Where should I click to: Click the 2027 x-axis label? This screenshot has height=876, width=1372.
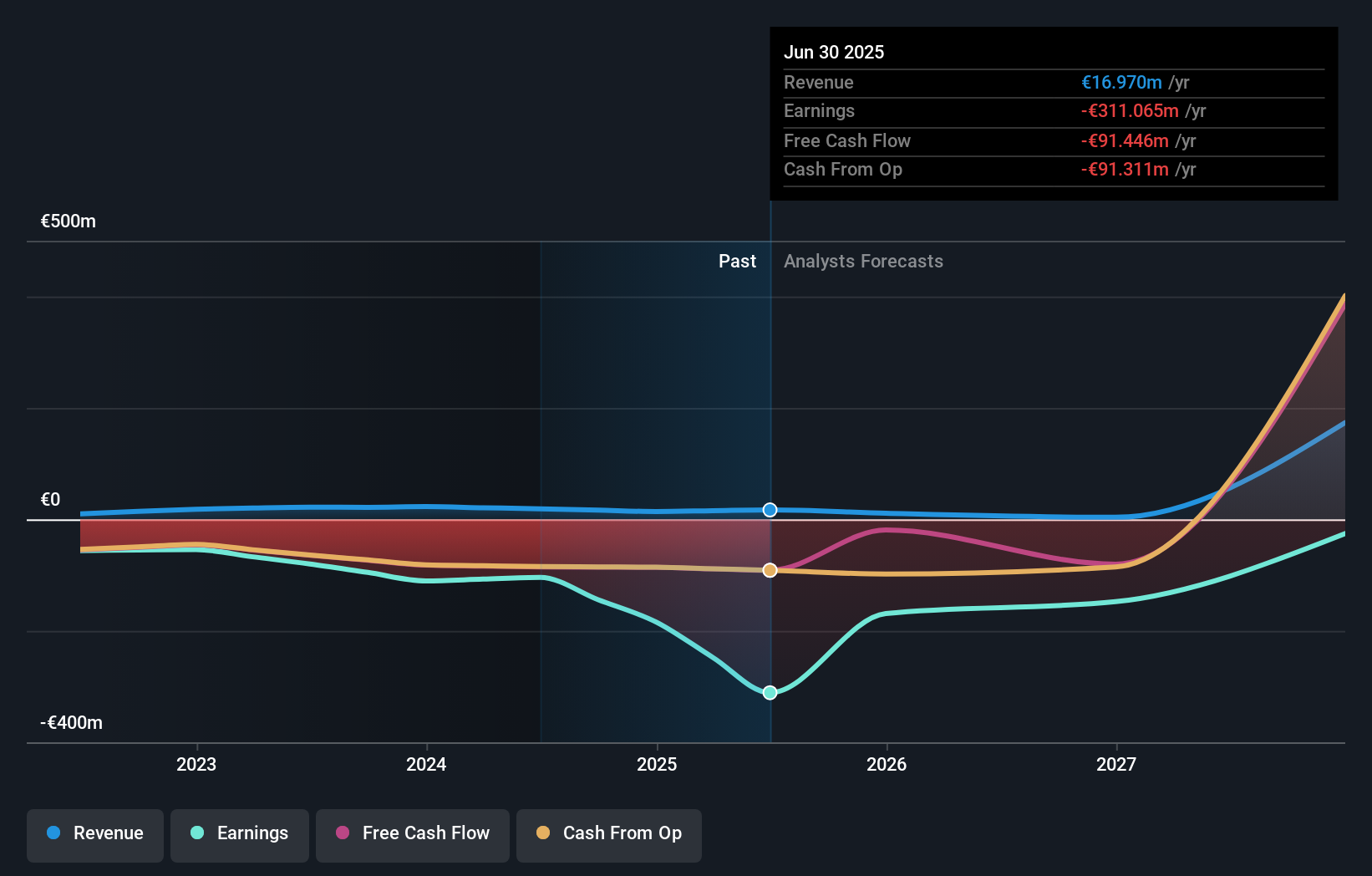(x=1116, y=765)
